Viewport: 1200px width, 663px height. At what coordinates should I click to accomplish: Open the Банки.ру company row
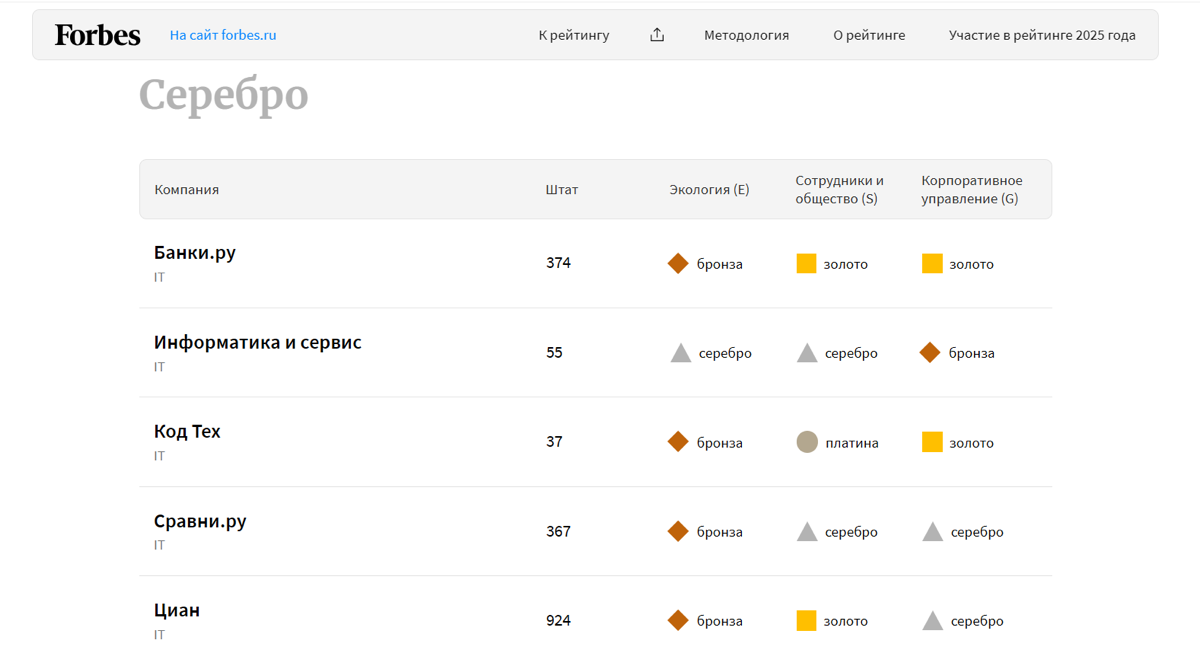tap(595, 264)
